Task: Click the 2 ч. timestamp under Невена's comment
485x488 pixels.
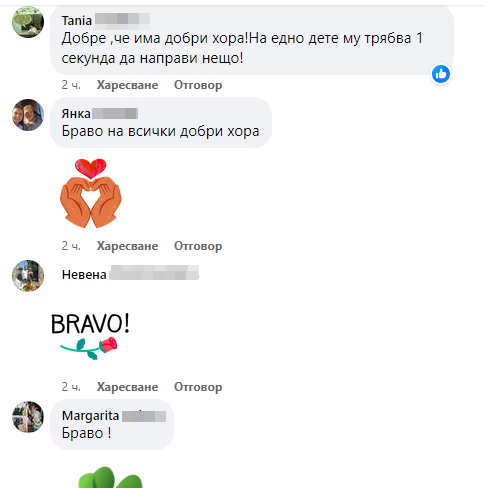Action: click(x=71, y=387)
